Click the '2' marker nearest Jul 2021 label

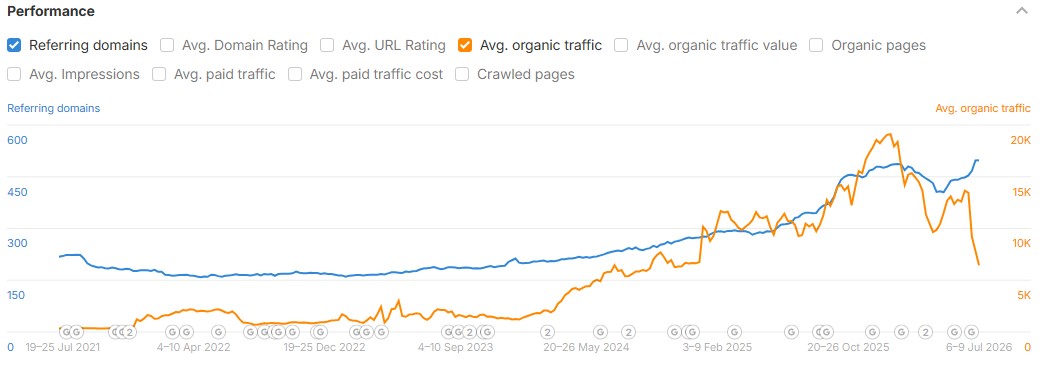pyautogui.click(x=130, y=332)
